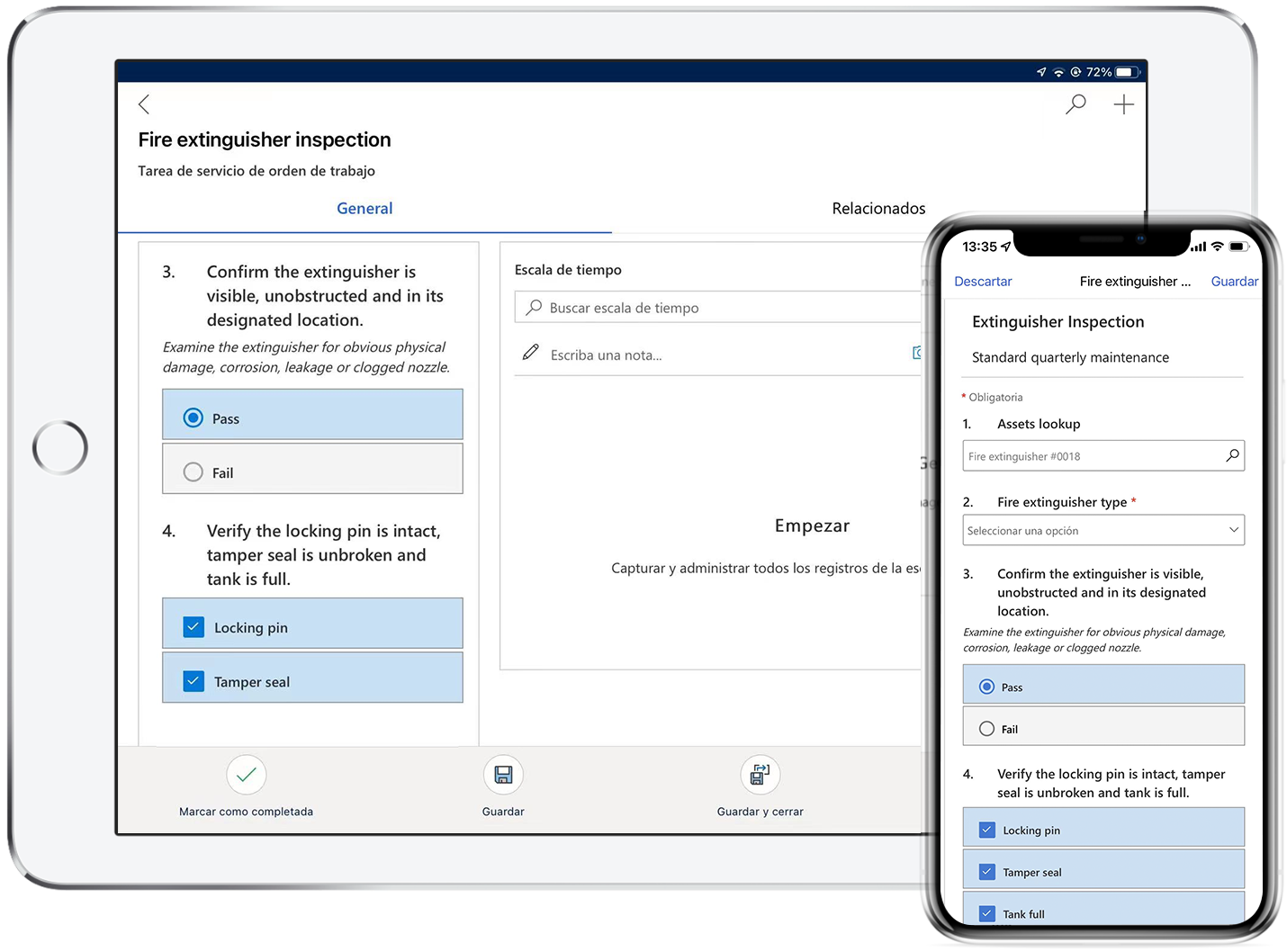
Task: Go back using tablet back arrow
Action: pyautogui.click(x=144, y=104)
